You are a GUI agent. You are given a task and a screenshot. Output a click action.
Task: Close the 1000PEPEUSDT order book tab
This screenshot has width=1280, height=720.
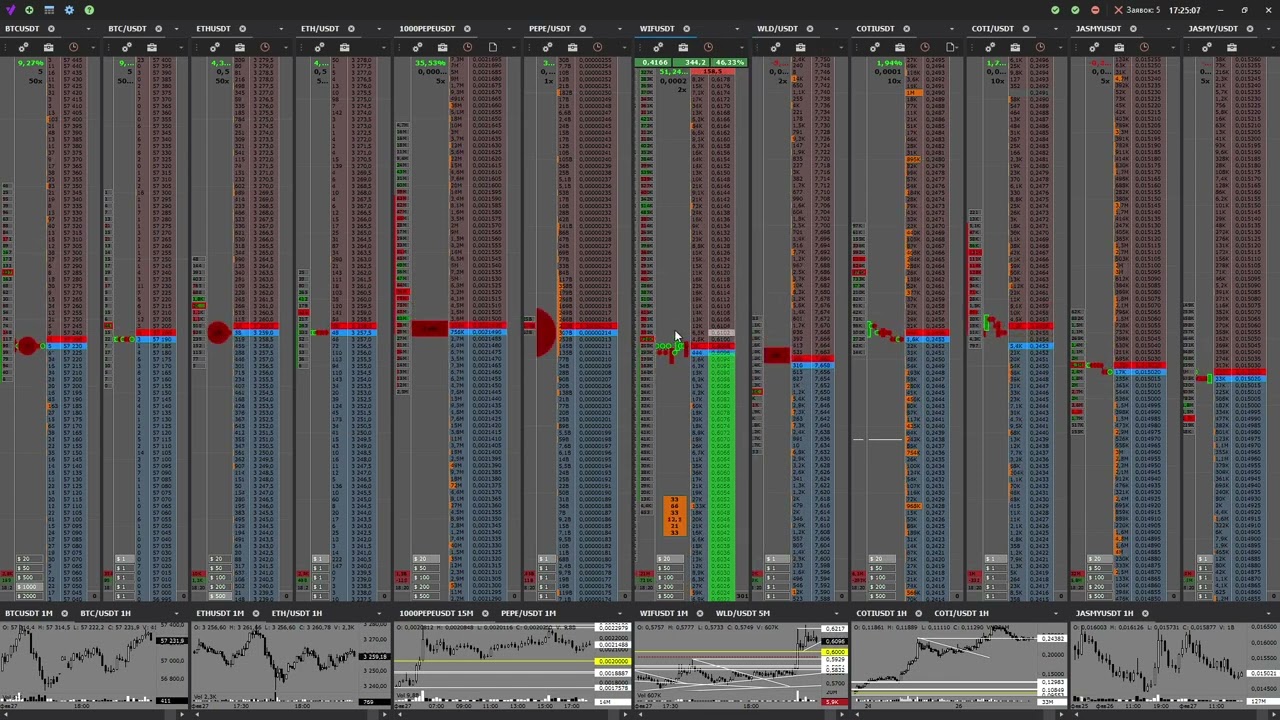tap(467, 29)
